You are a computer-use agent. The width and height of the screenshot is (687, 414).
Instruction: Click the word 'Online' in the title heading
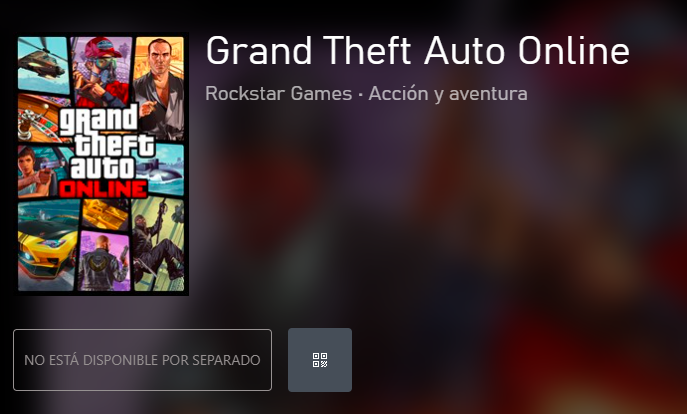tap(574, 51)
